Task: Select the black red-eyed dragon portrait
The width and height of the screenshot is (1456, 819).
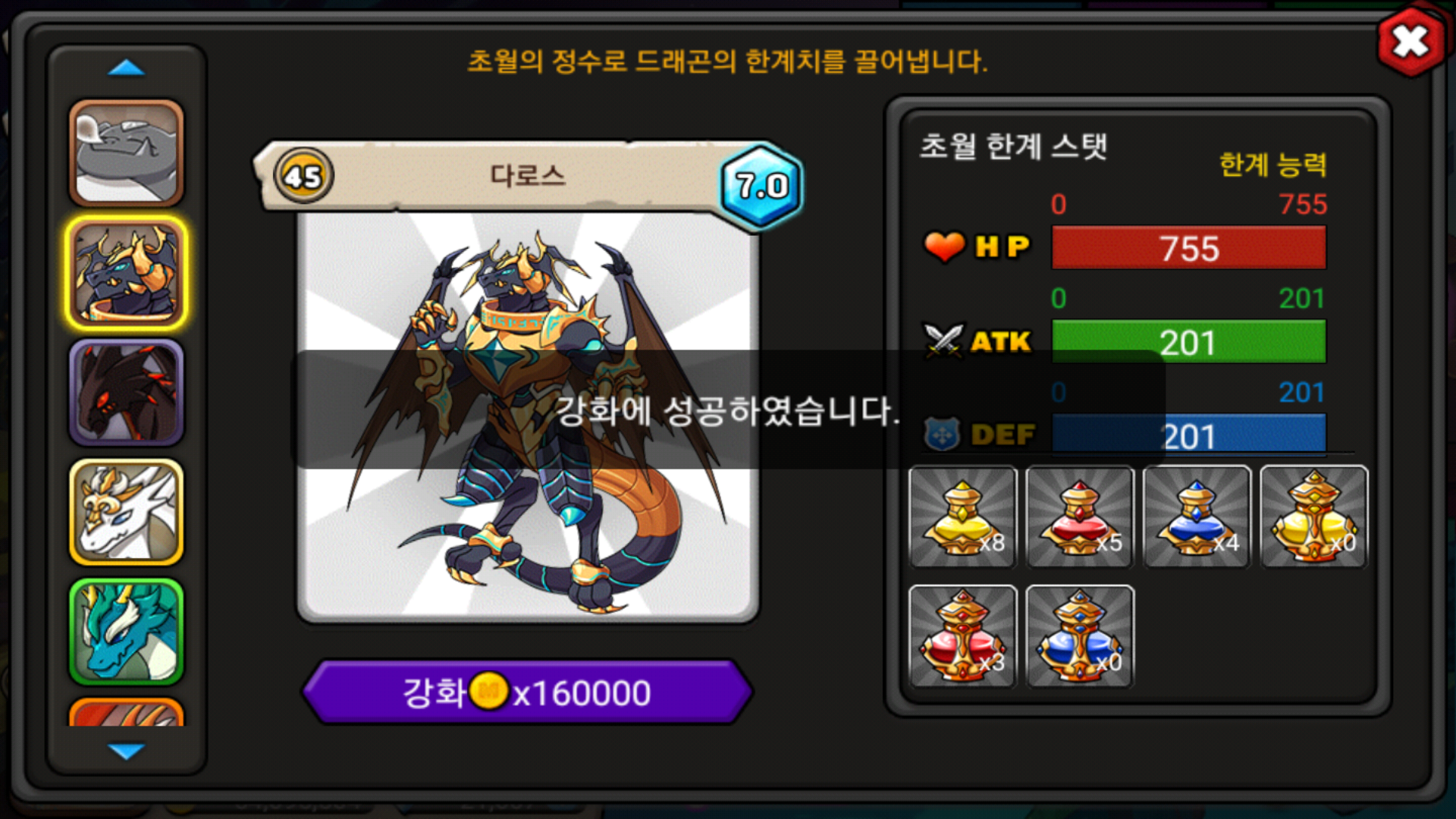Action: tap(127, 393)
